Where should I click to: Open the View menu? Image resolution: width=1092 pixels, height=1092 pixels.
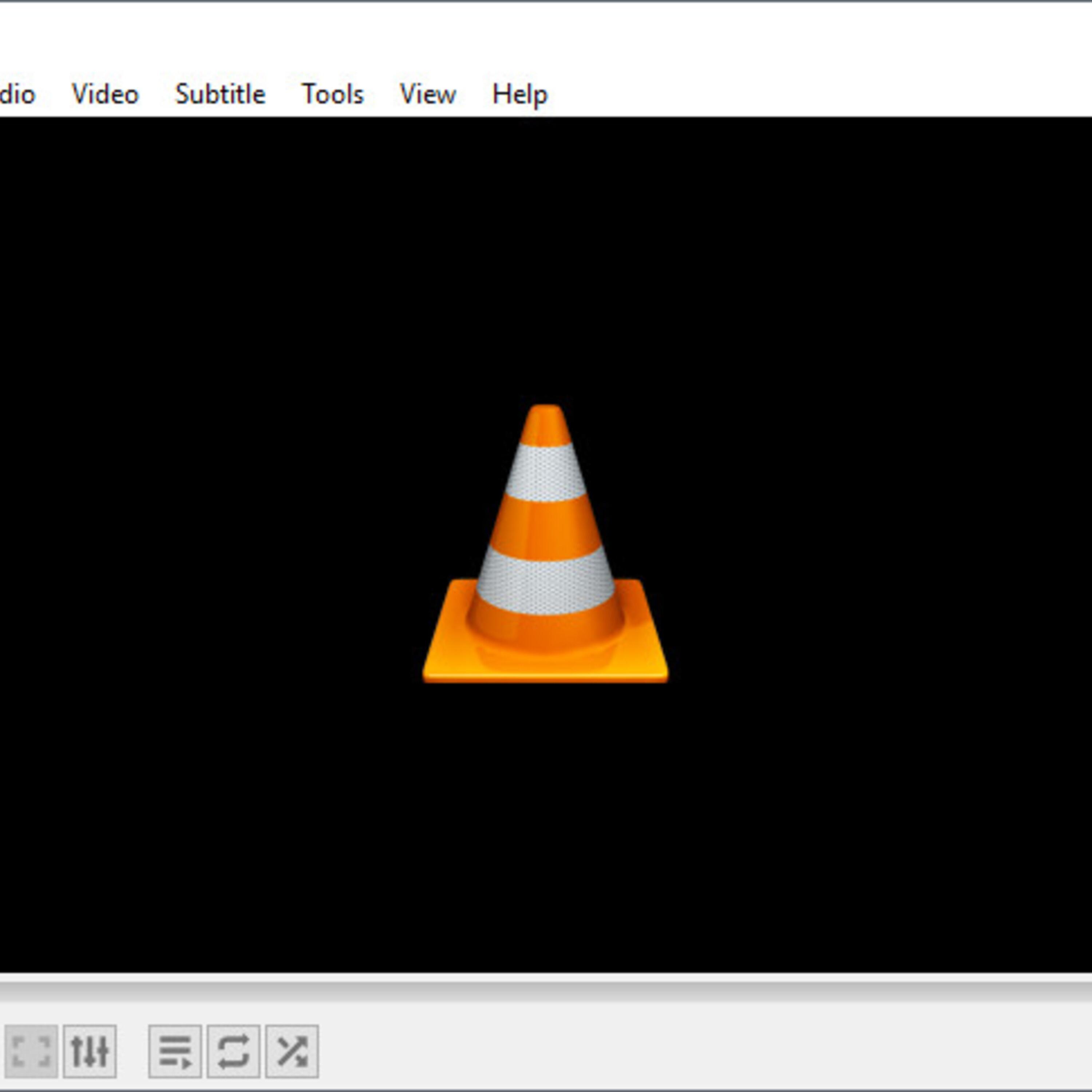point(427,94)
